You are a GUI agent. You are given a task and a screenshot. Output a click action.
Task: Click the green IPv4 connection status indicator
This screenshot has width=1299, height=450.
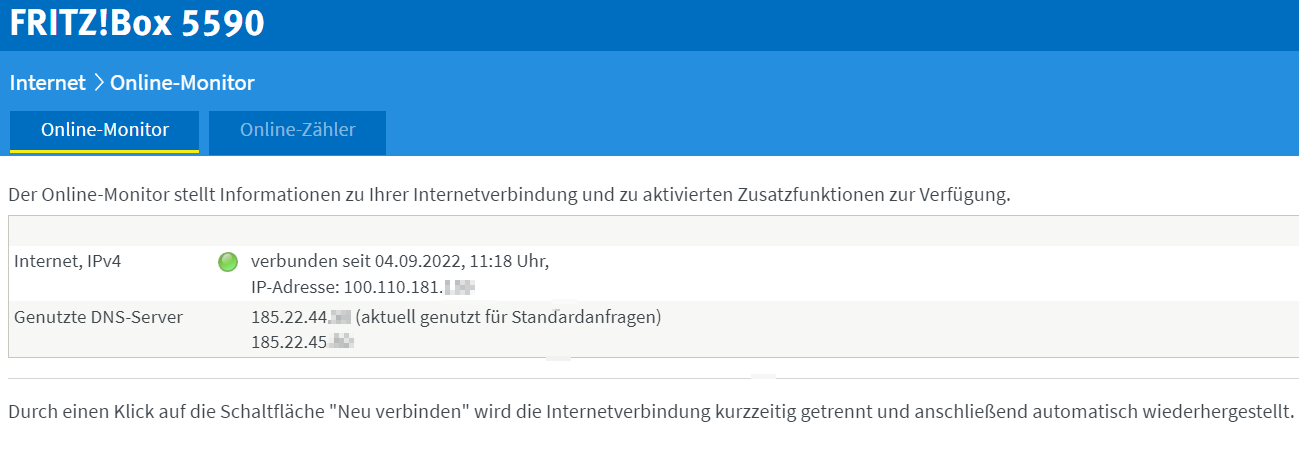(x=228, y=262)
